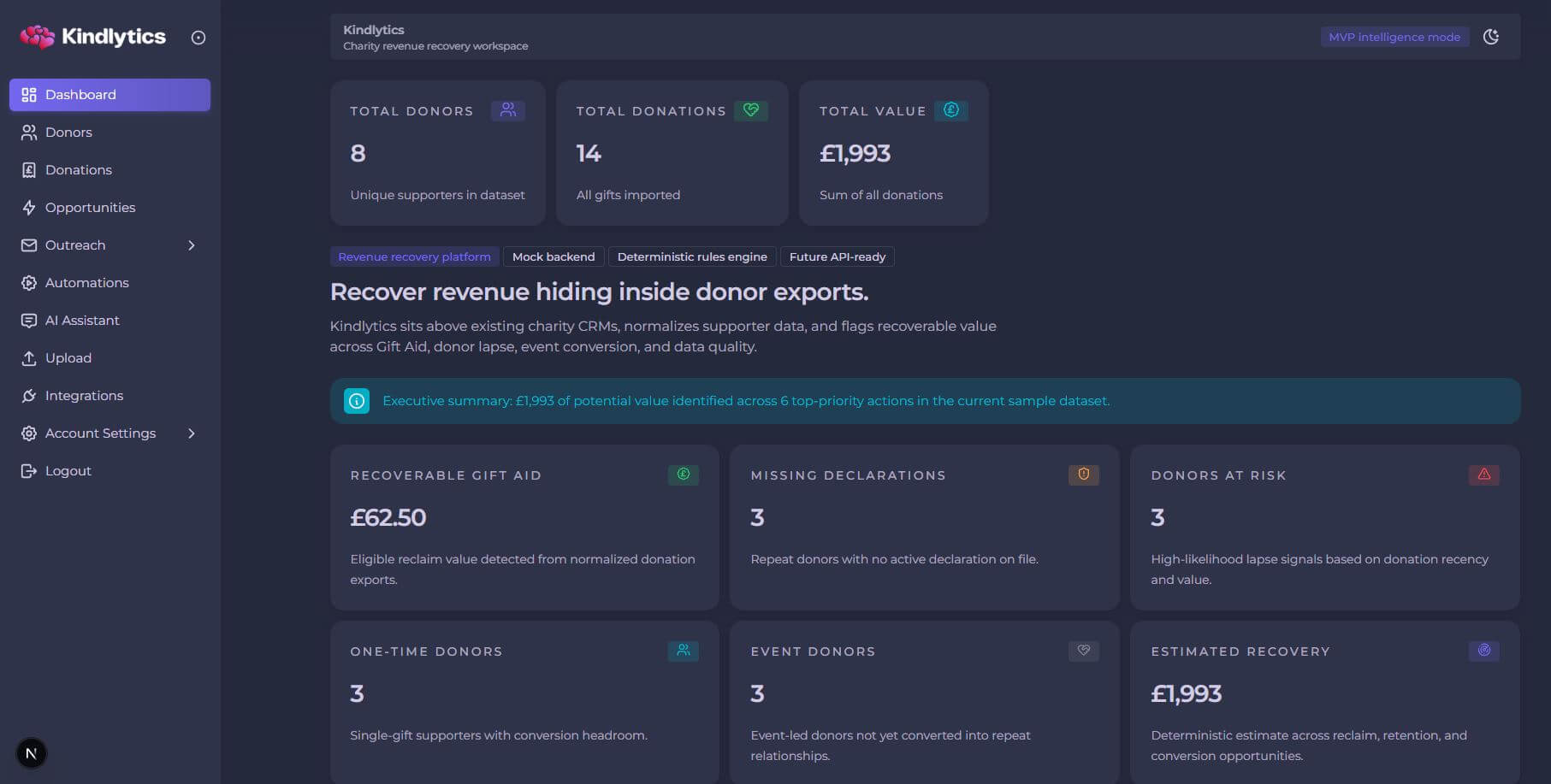Click the Total Donations heart icon

pyautogui.click(x=751, y=110)
